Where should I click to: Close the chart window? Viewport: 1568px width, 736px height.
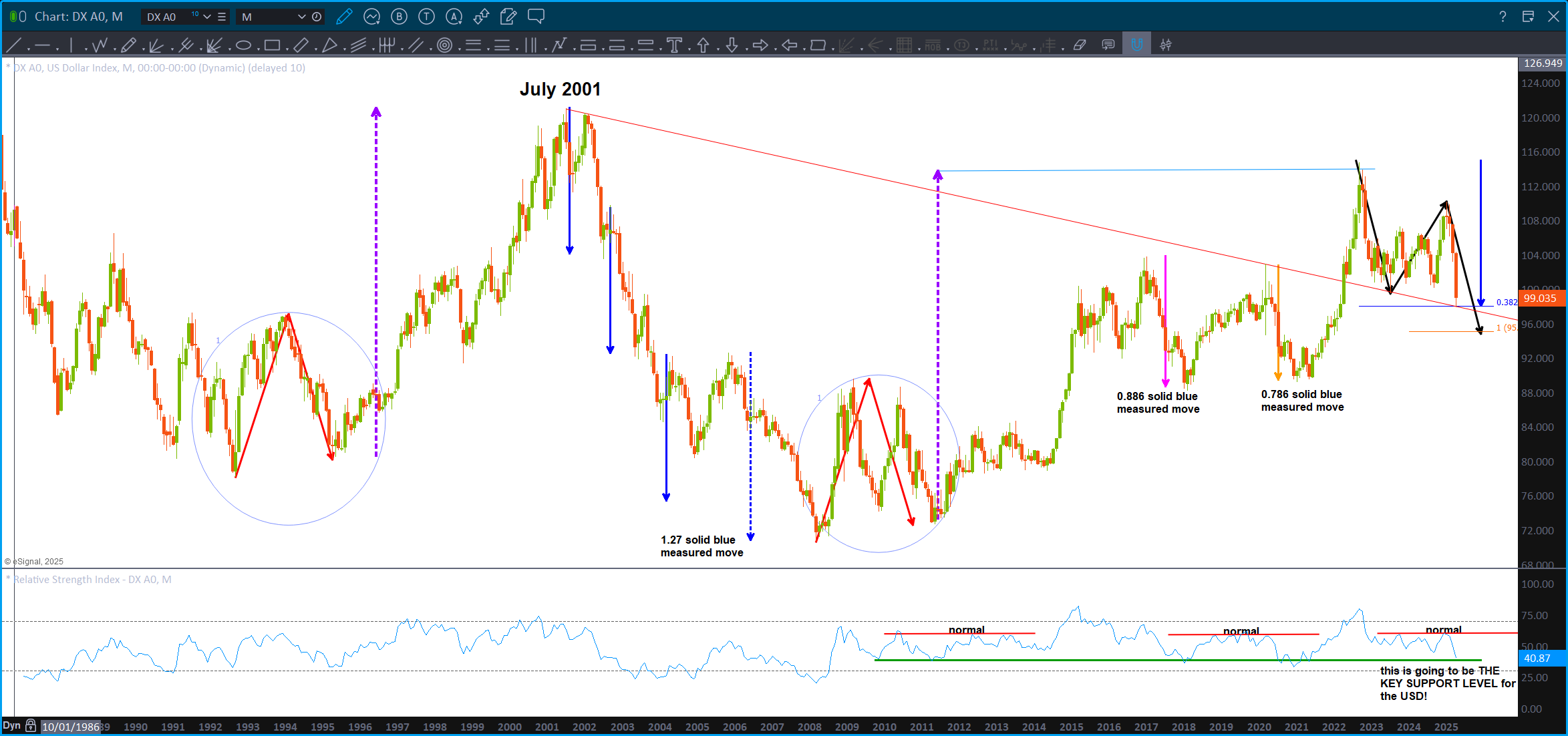(1553, 17)
